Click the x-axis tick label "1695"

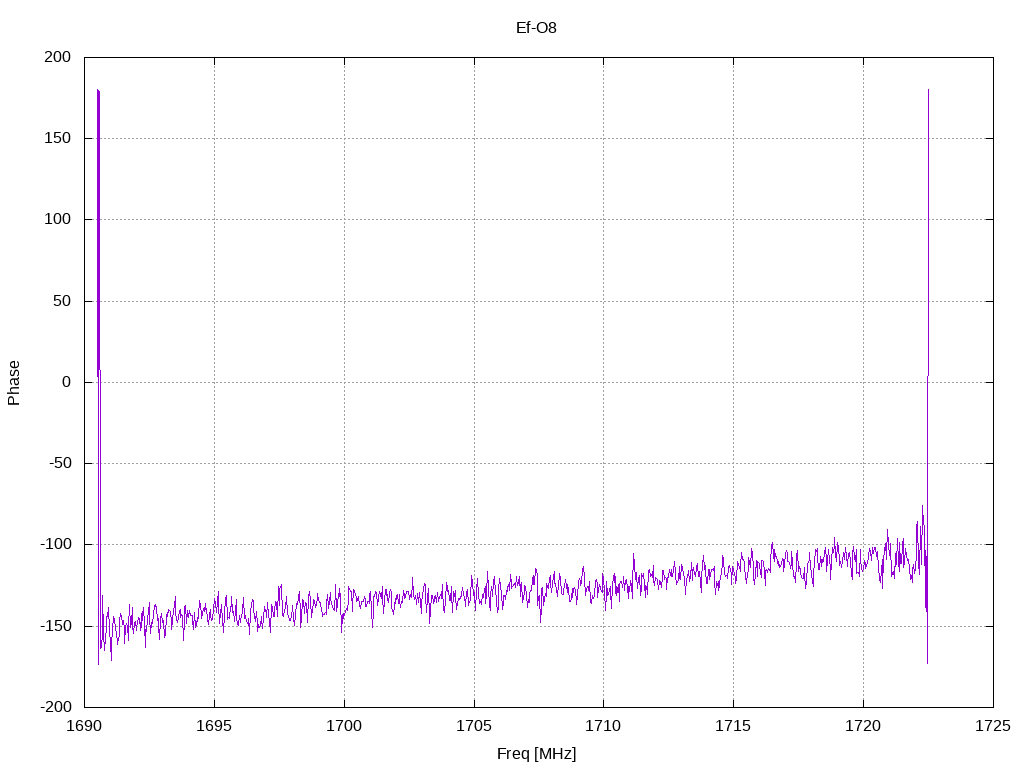(214, 726)
